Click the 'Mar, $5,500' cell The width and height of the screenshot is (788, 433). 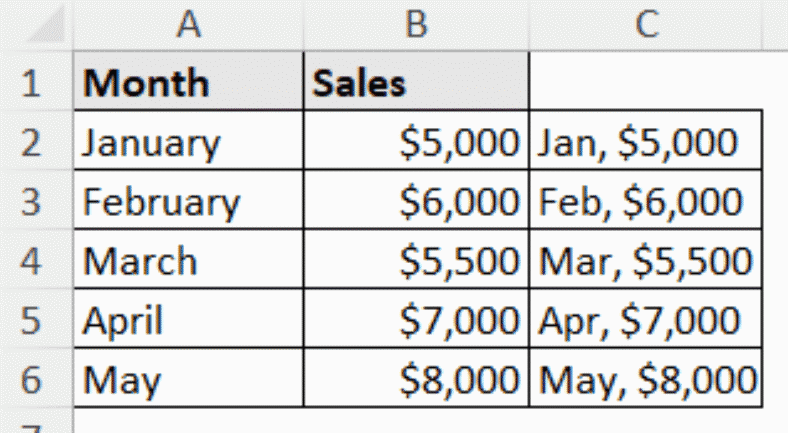646,261
